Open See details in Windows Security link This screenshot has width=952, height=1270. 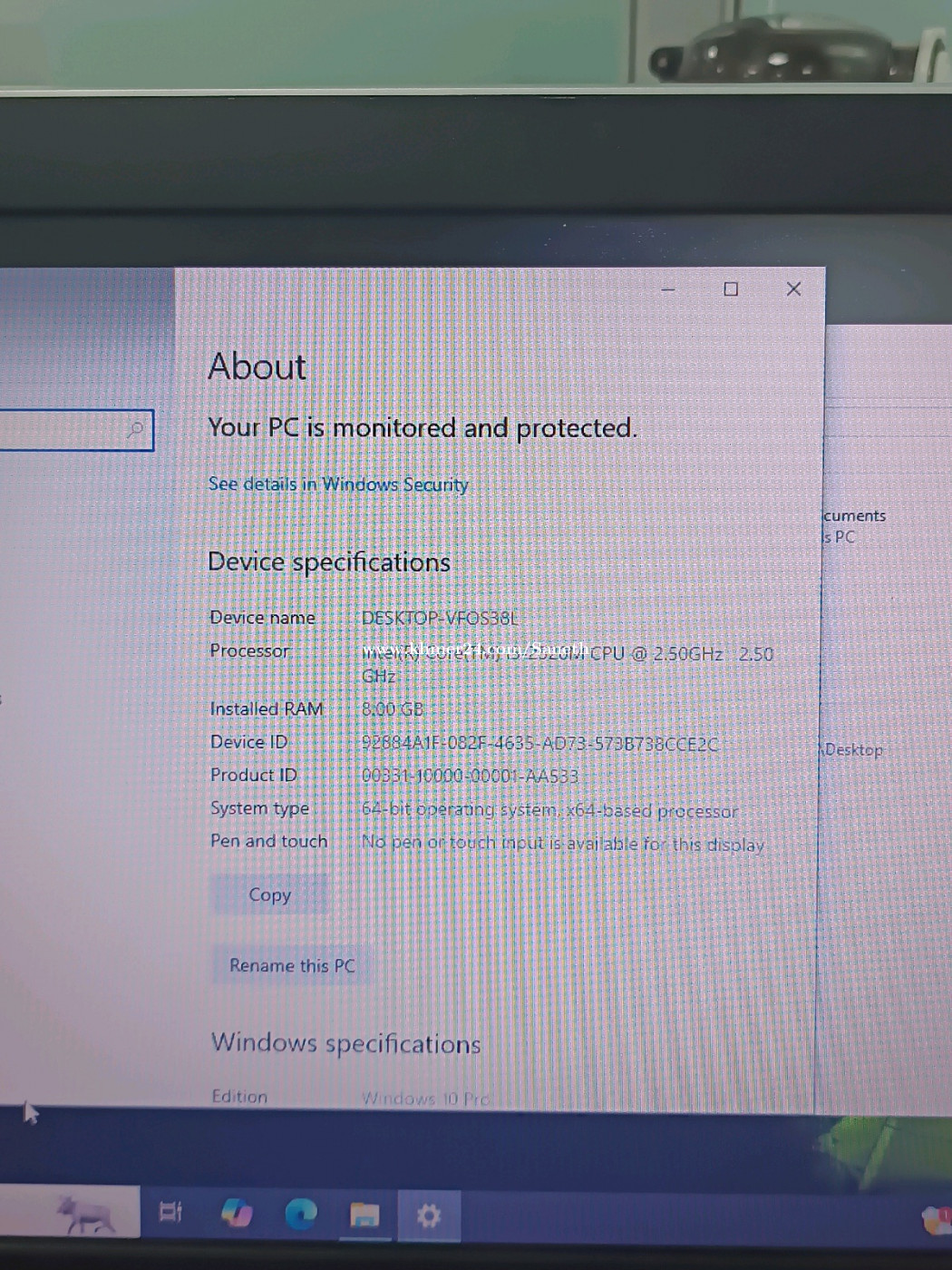tap(338, 484)
